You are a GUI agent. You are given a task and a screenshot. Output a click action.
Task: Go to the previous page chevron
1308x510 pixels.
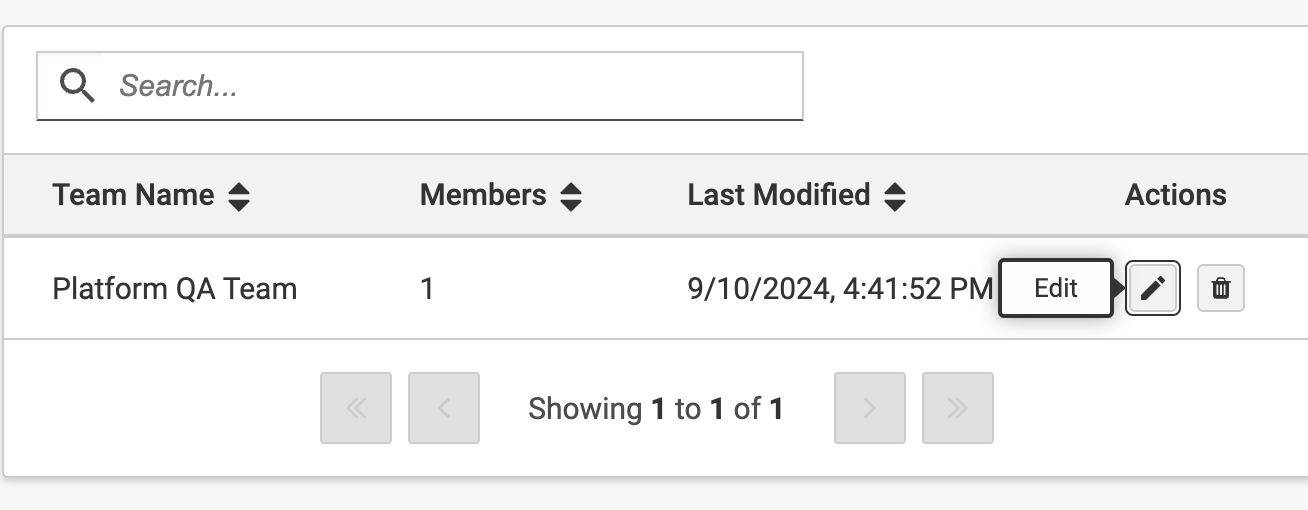pyautogui.click(x=444, y=408)
